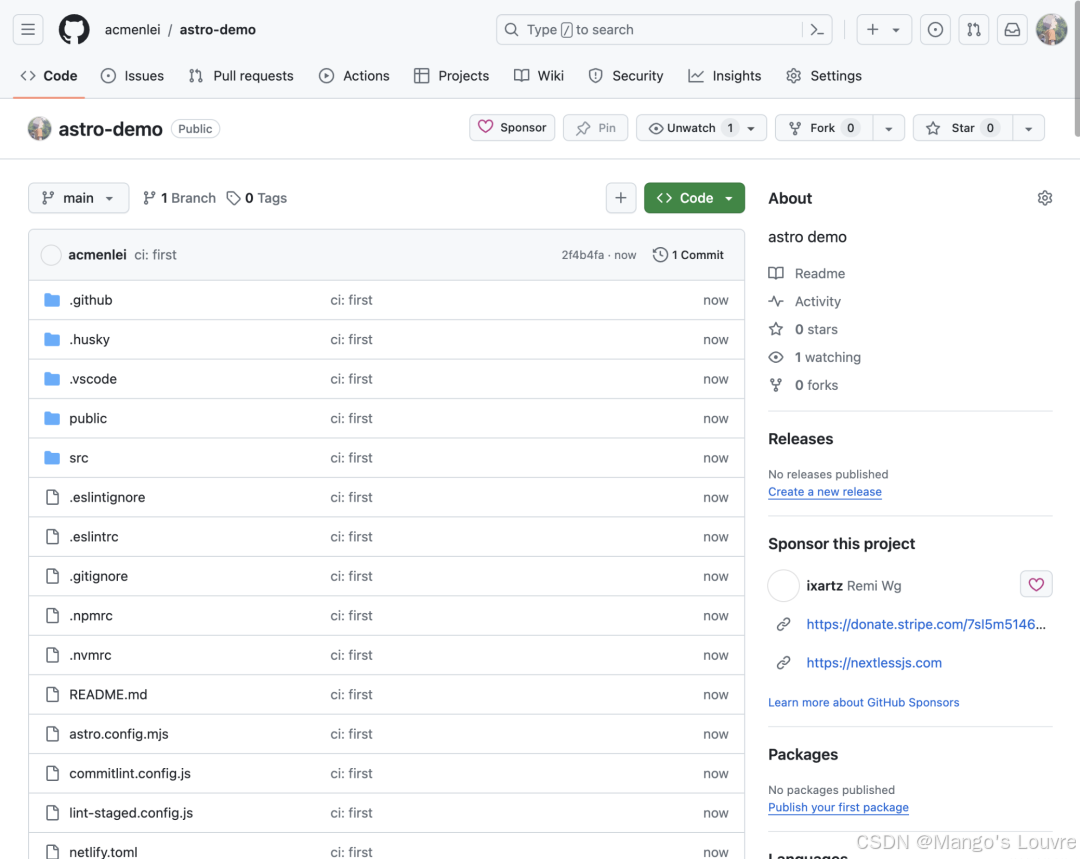Star the astro-demo repository

coord(962,128)
